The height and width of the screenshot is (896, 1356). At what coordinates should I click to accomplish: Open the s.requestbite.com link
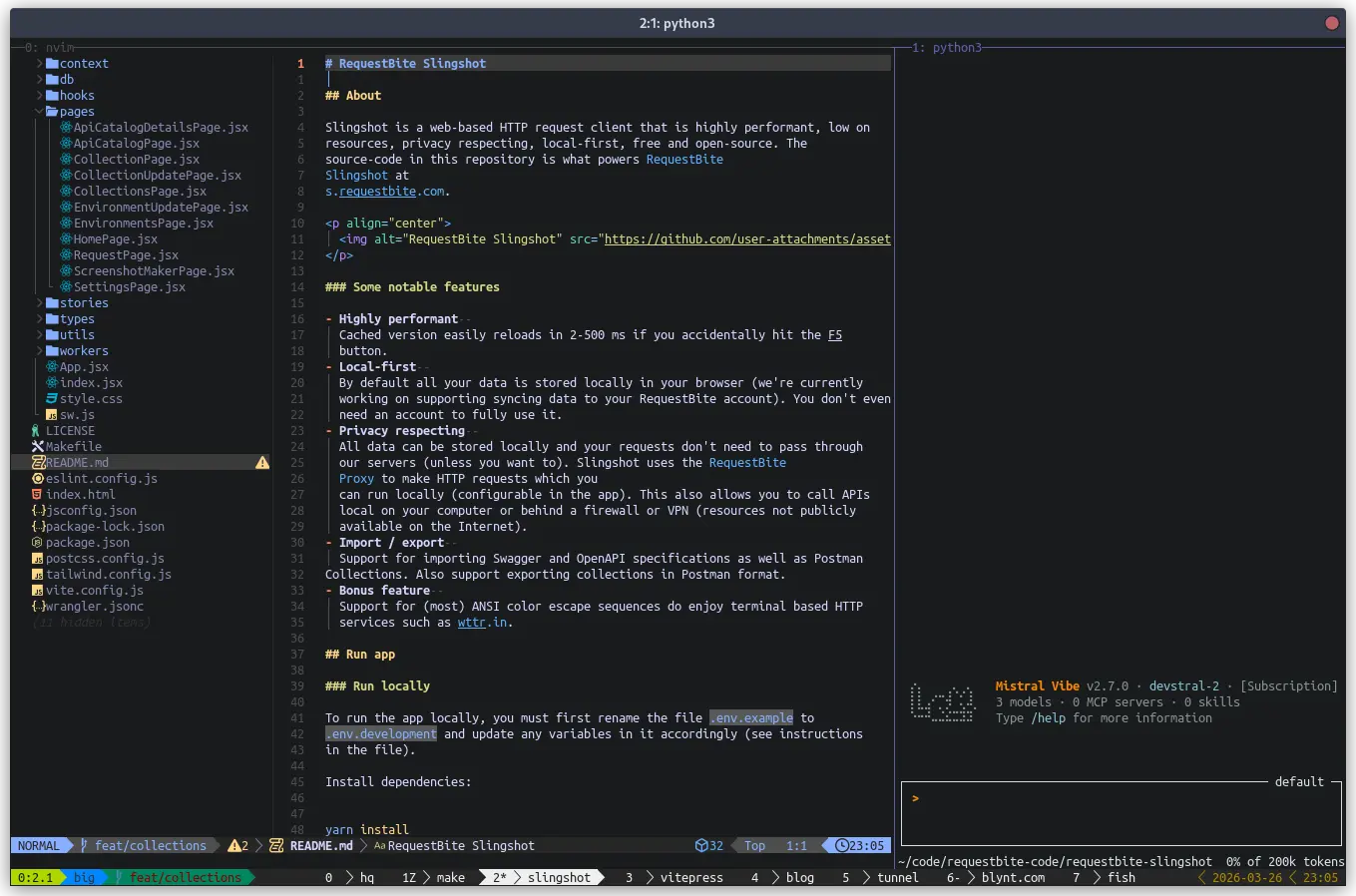pos(384,191)
